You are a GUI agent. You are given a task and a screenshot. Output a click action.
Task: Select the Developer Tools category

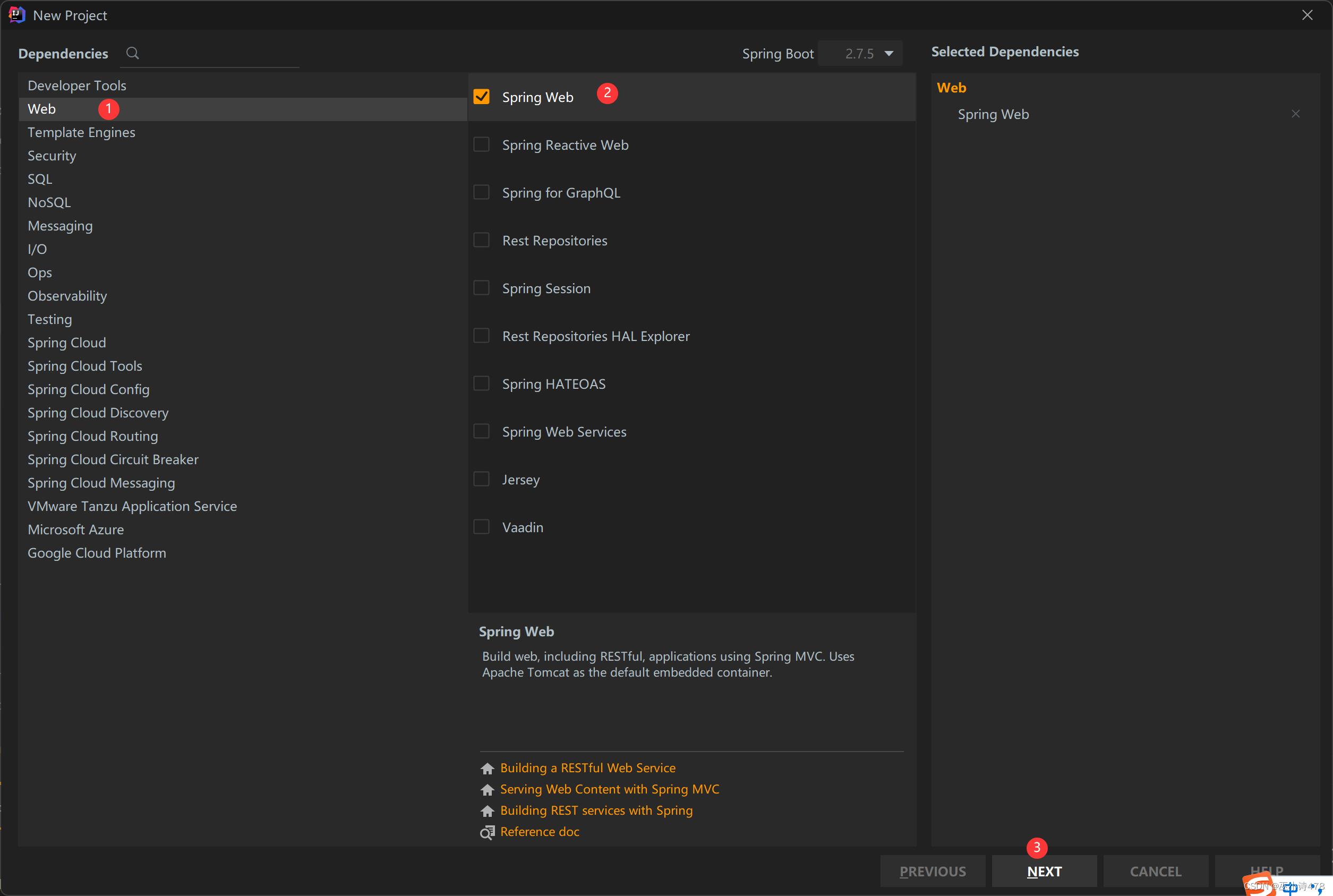[243, 86]
